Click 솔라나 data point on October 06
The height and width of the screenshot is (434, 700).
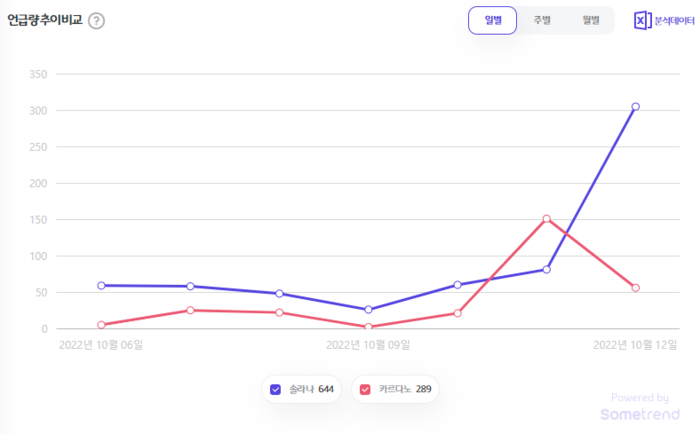click(101, 285)
